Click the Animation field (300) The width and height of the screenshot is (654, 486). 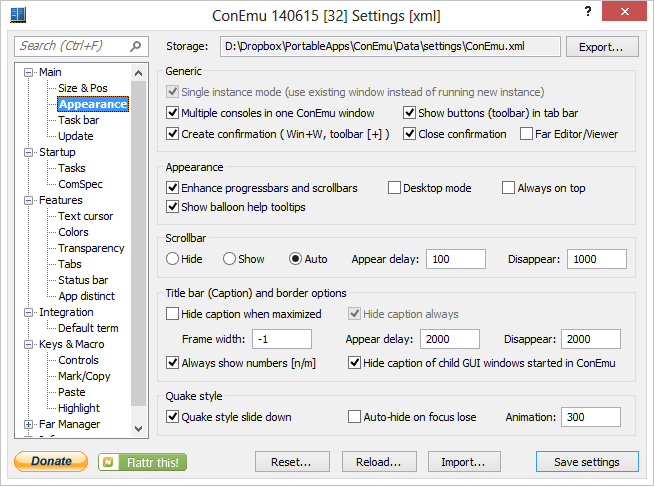click(591, 417)
